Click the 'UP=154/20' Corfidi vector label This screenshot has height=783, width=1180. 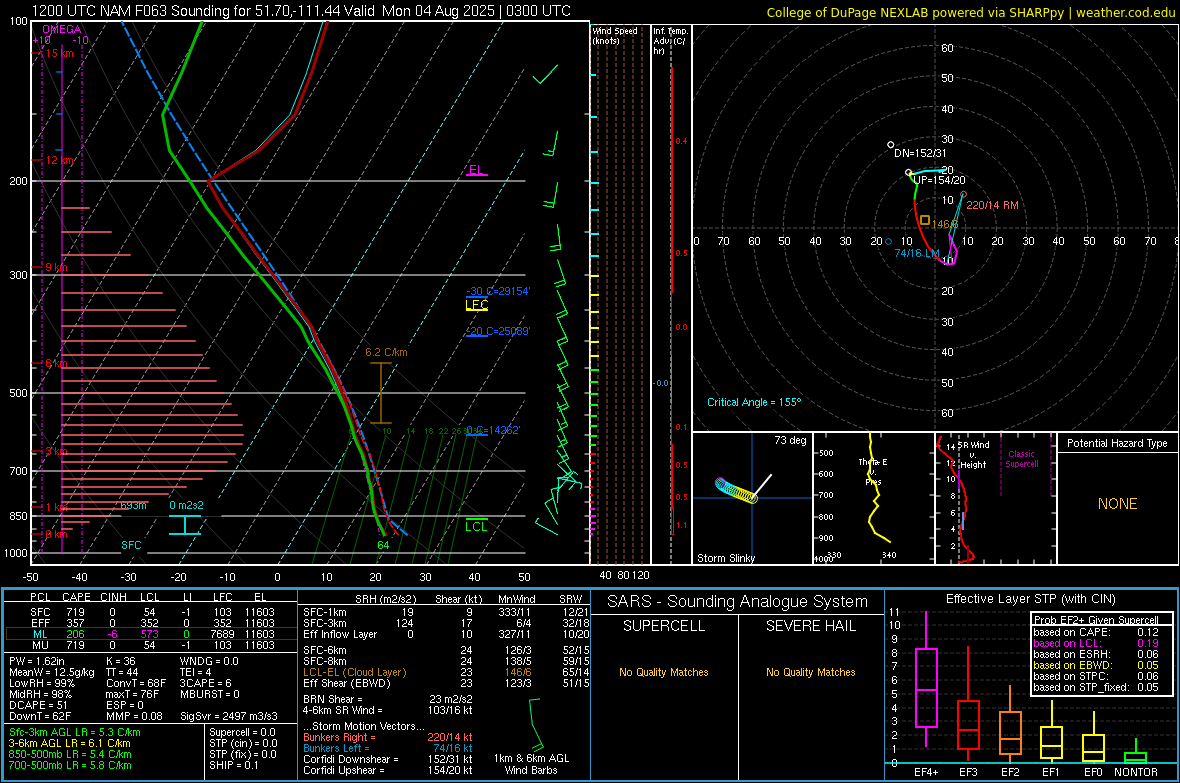[939, 180]
